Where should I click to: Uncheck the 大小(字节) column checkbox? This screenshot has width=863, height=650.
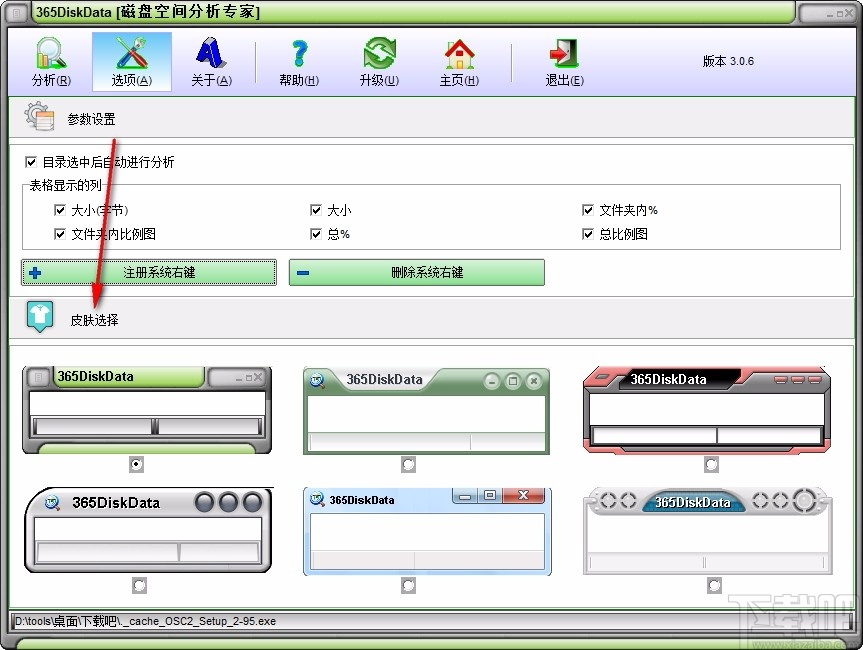coord(60,210)
